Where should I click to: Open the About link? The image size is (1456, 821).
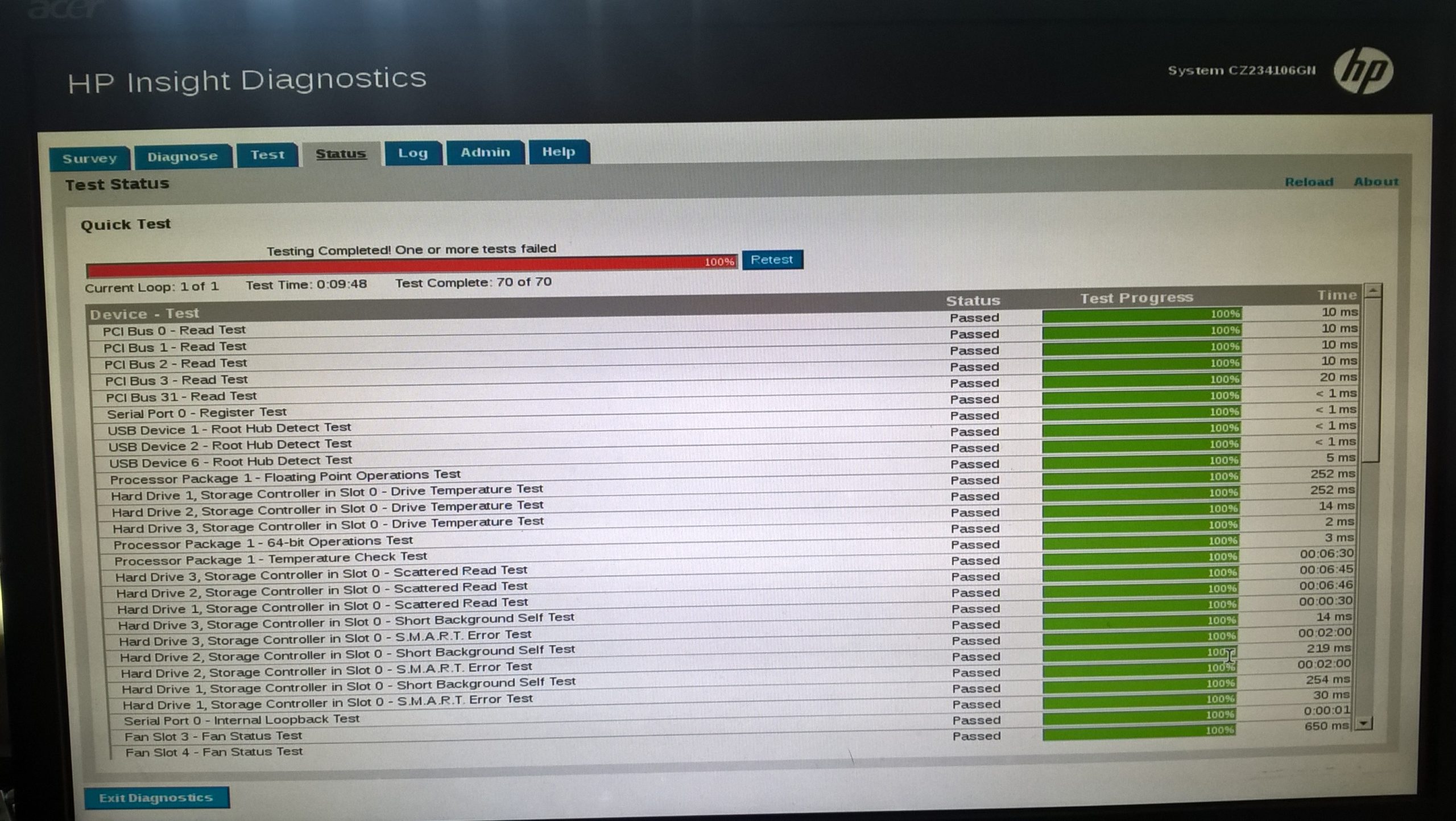tap(1375, 181)
